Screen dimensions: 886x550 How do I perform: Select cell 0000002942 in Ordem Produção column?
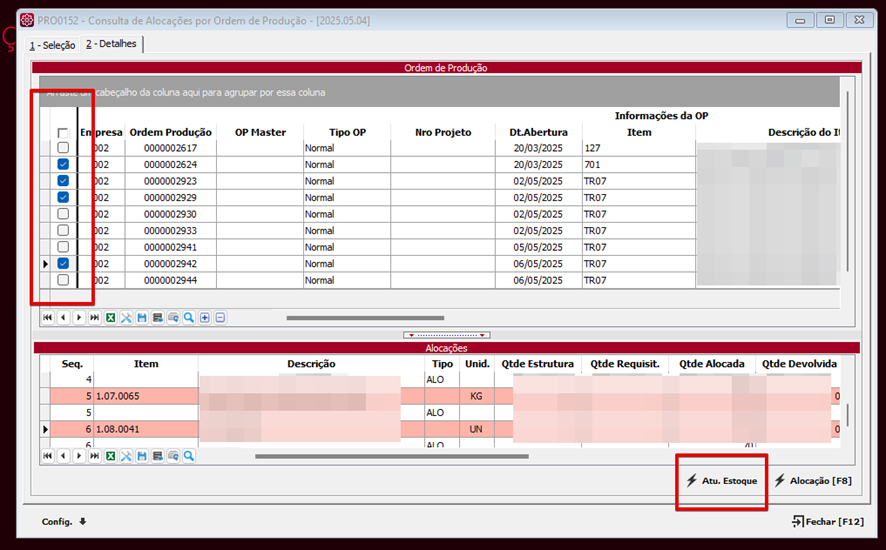pyautogui.click(x=171, y=263)
